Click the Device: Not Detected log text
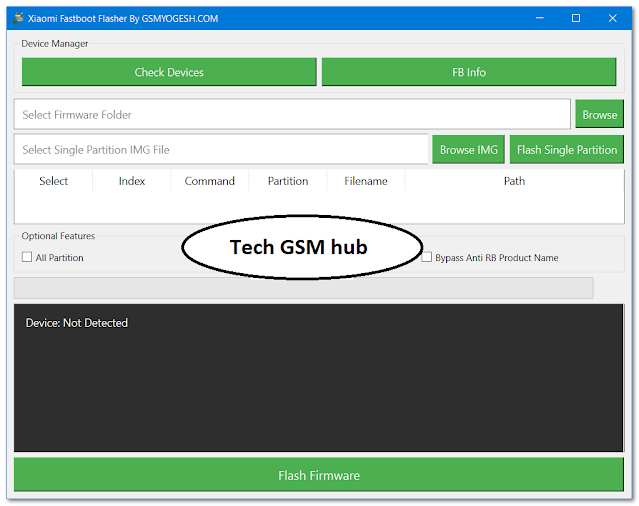Screen dimensions: 639x506 point(77,323)
